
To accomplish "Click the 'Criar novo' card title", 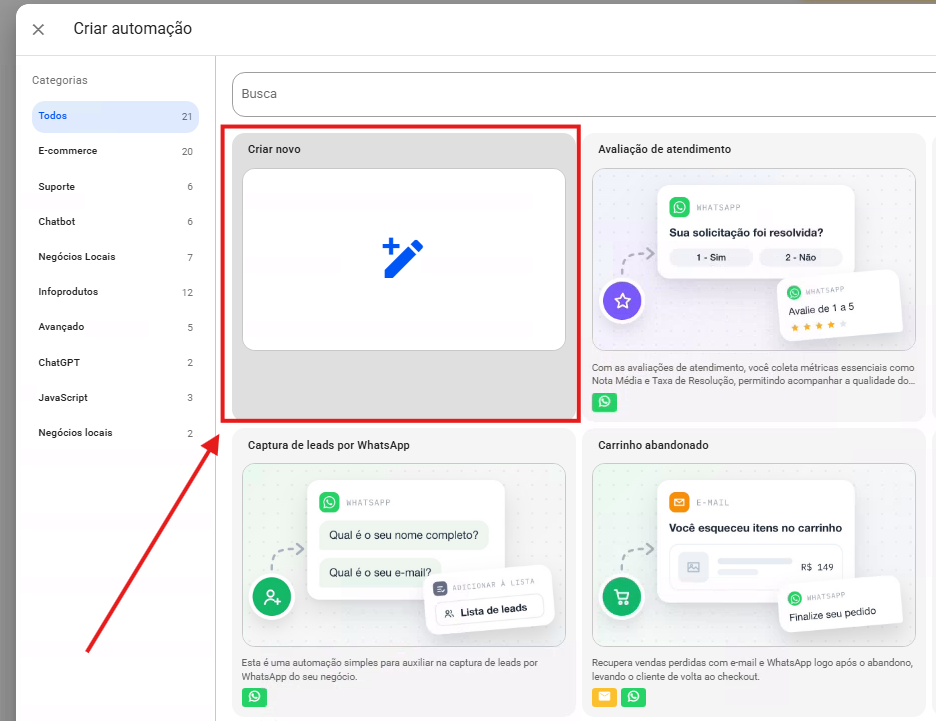I will pyautogui.click(x=274, y=149).
